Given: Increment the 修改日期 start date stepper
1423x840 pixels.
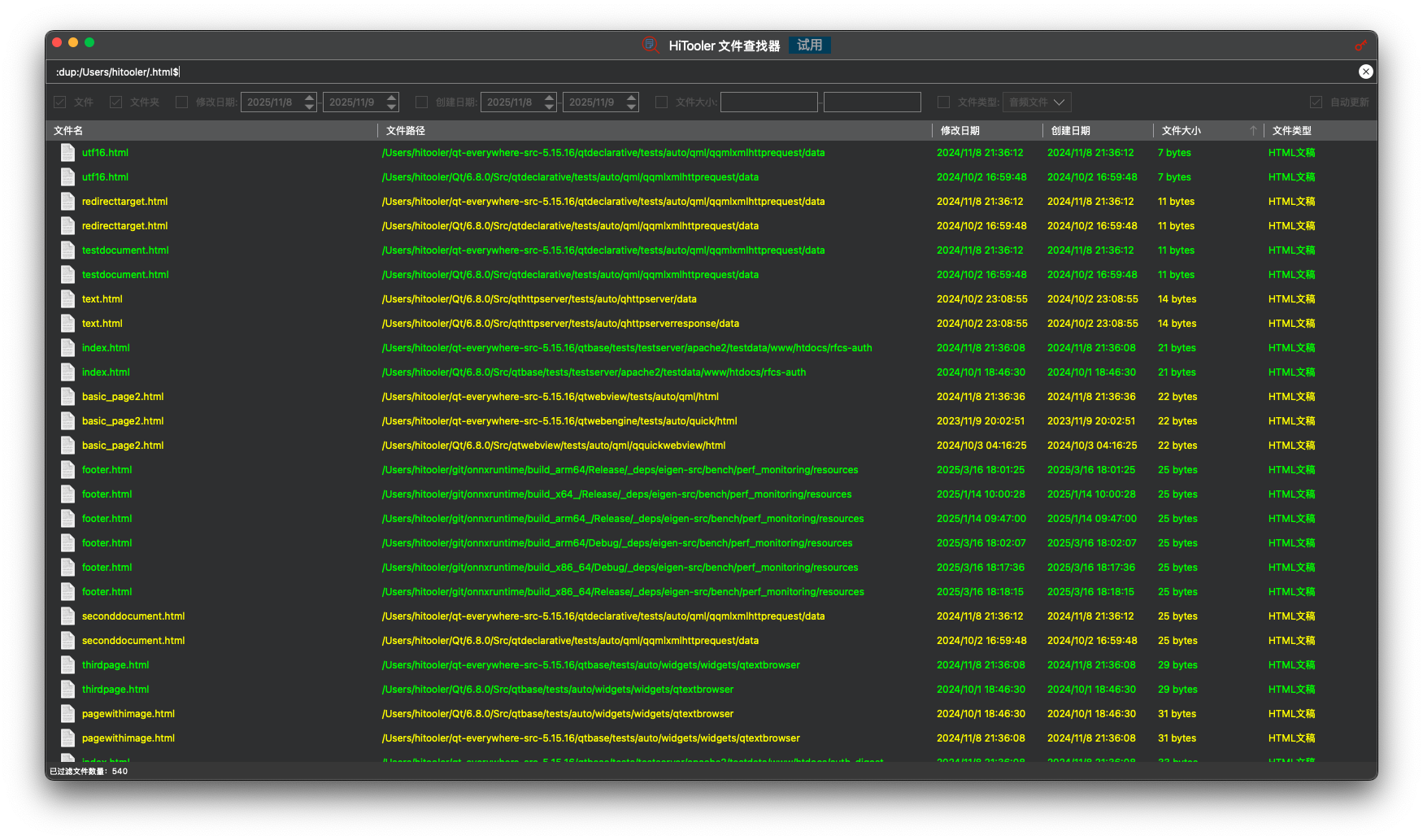Looking at the screenshot, I should point(310,98).
